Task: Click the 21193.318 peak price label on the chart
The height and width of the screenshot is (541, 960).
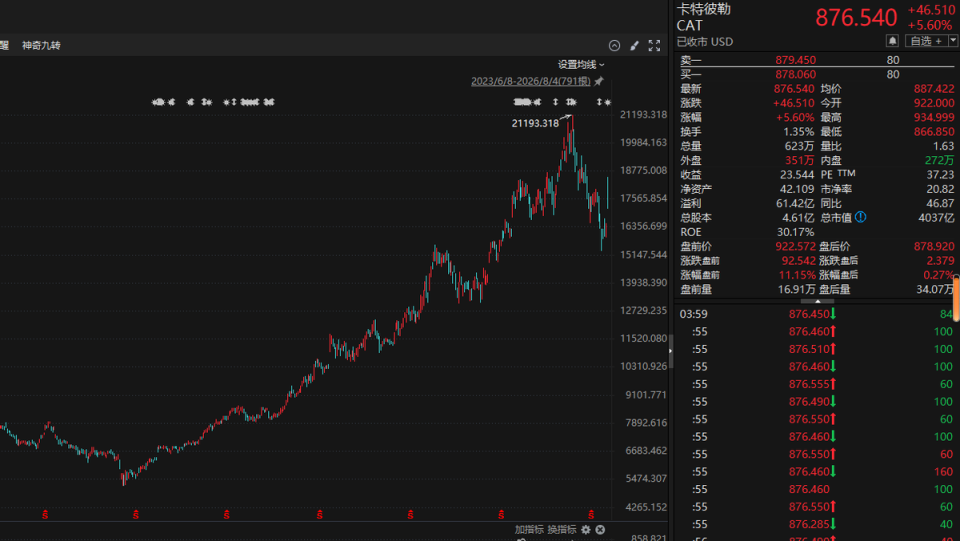Action: (x=535, y=123)
